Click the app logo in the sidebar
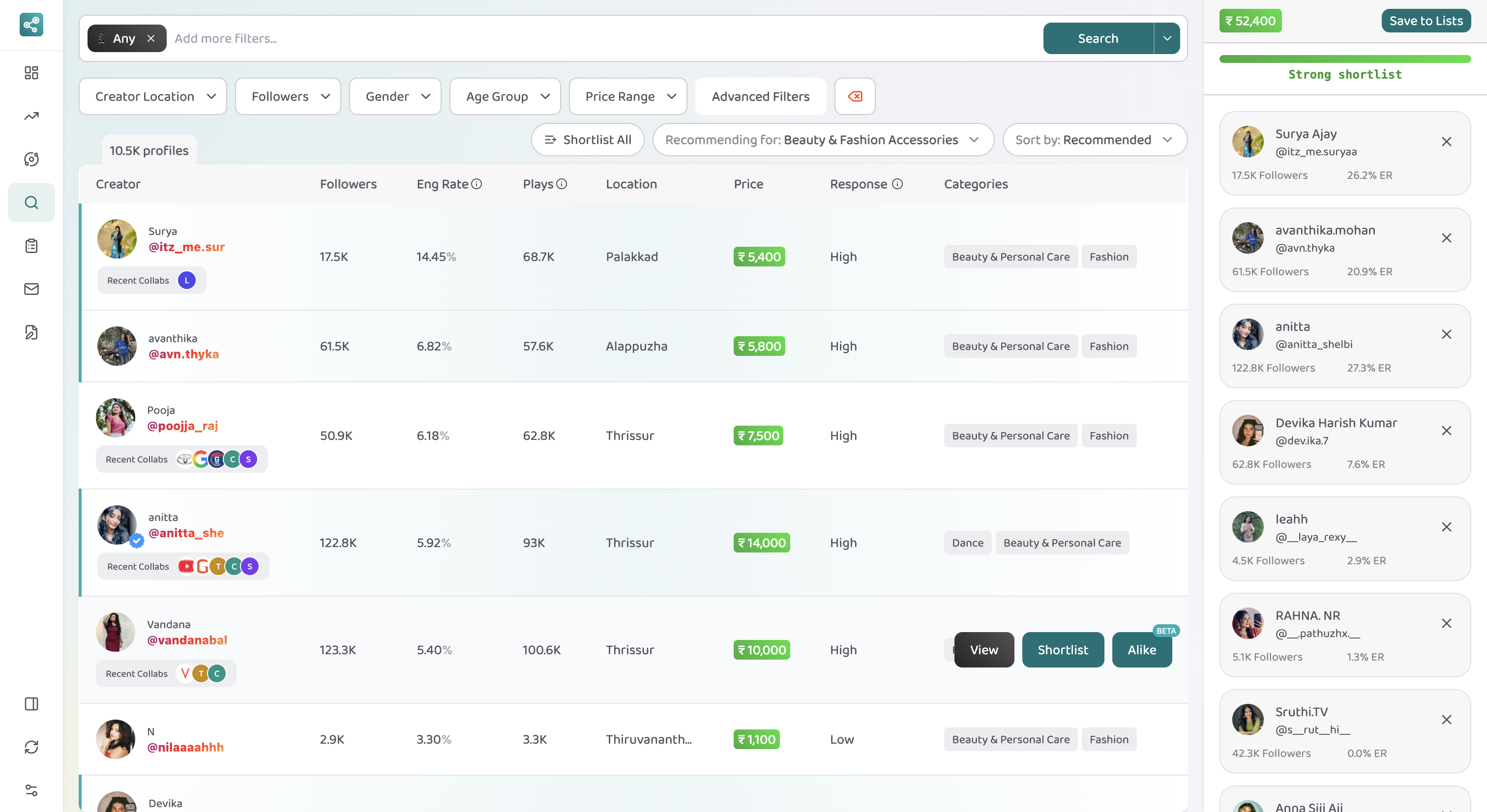 point(31,24)
